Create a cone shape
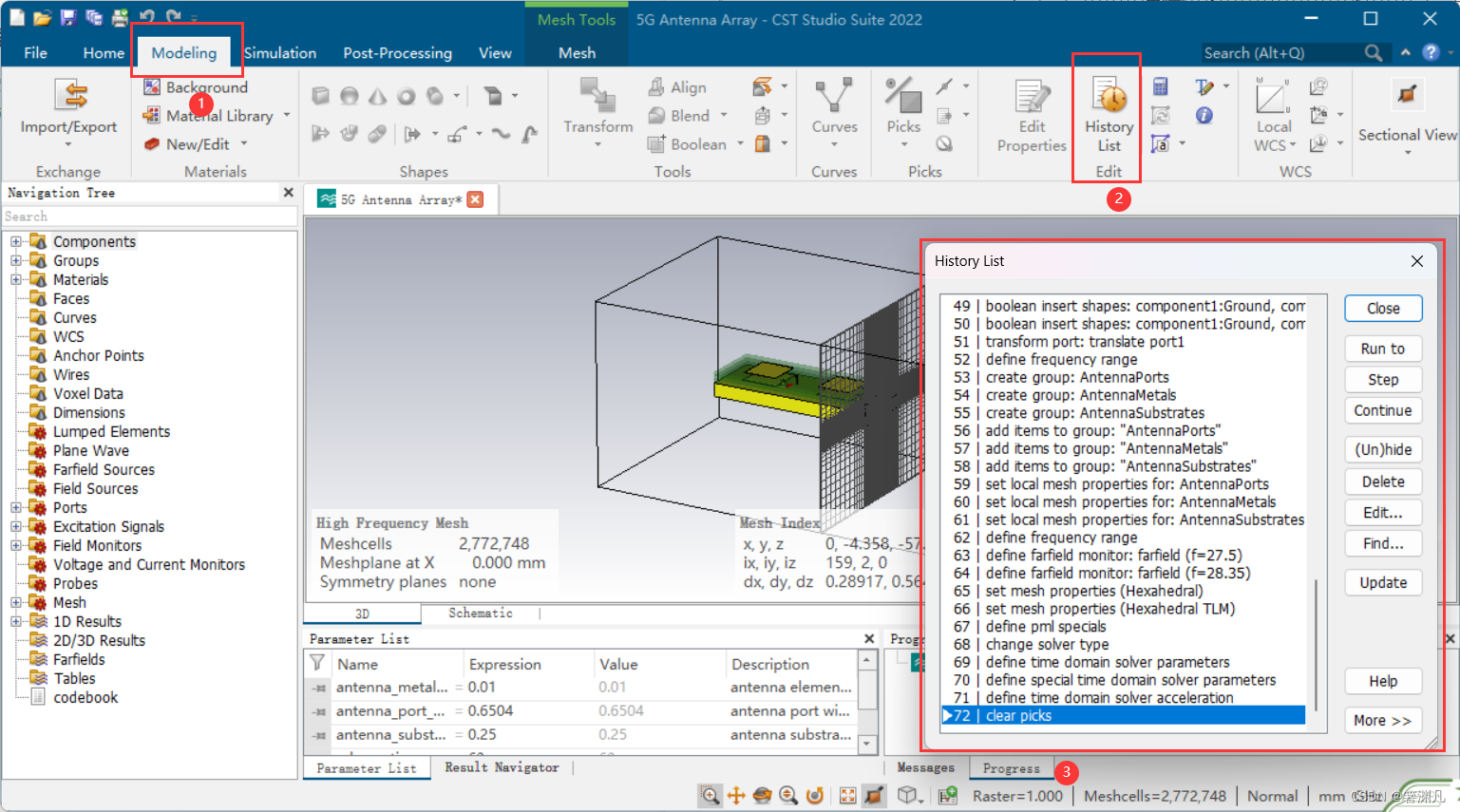The width and height of the screenshot is (1460, 812). click(378, 96)
